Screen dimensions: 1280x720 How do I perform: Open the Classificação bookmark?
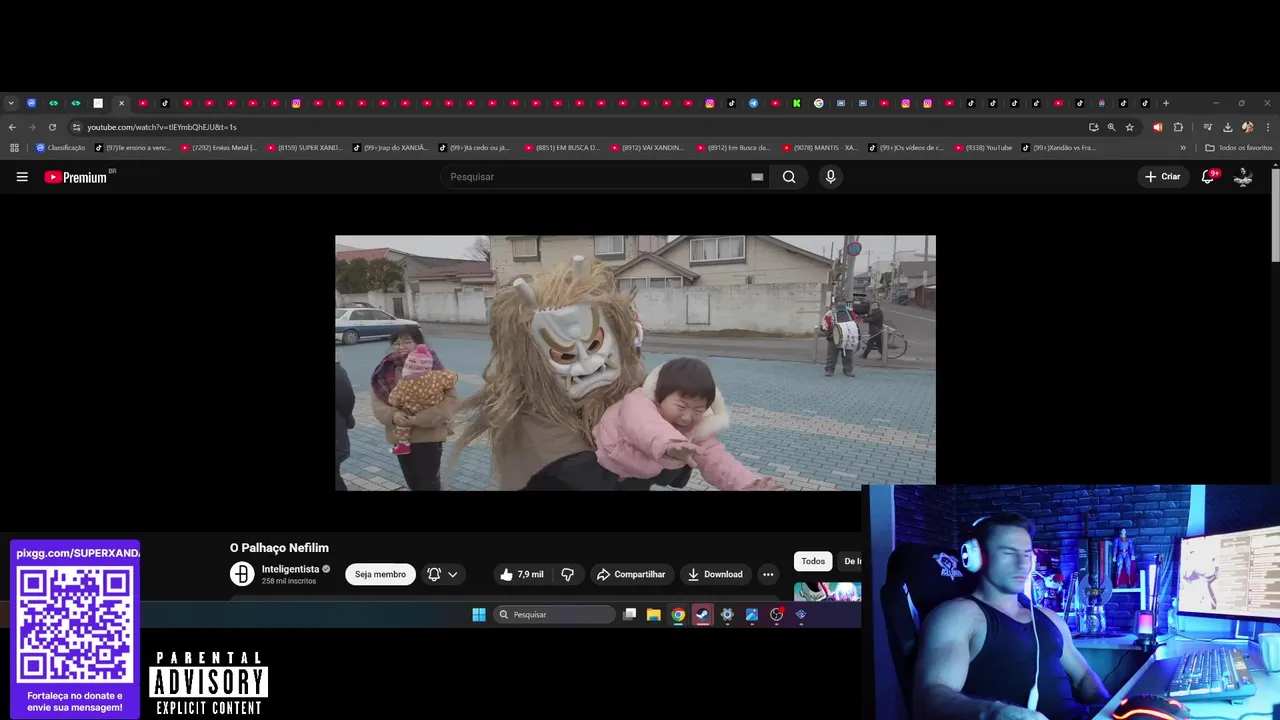point(60,148)
